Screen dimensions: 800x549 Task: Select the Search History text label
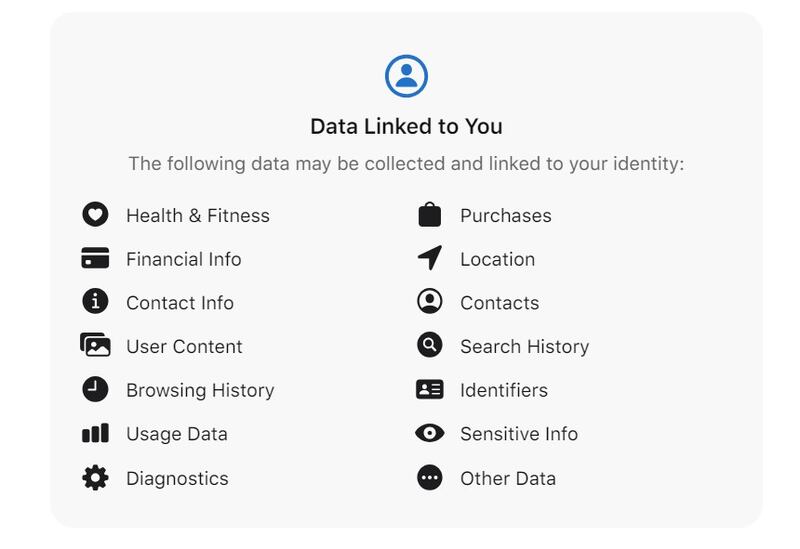(524, 347)
